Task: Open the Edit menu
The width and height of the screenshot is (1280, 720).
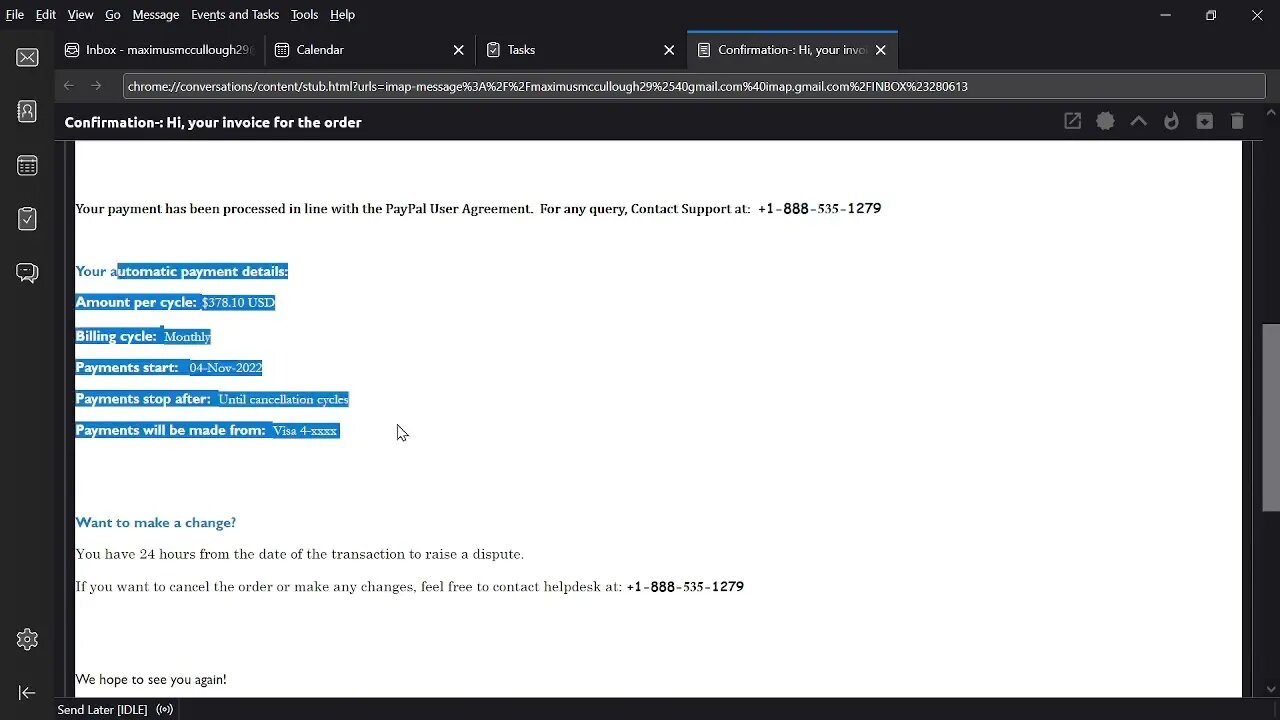Action: [46, 15]
